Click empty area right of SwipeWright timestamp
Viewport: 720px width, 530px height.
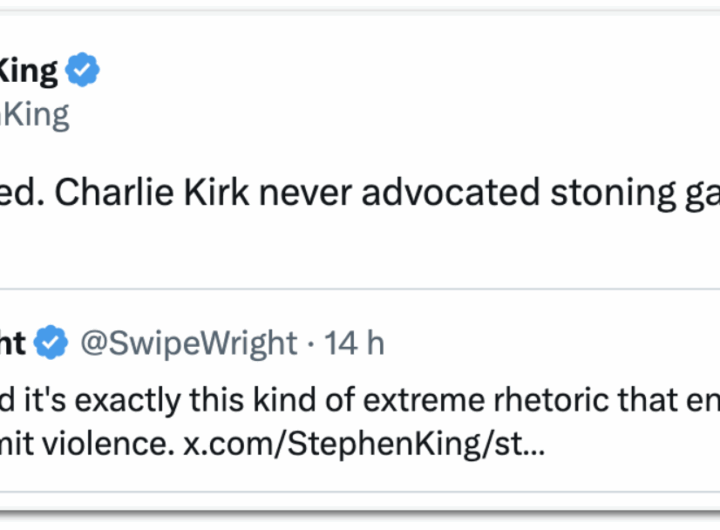coord(550,343)
